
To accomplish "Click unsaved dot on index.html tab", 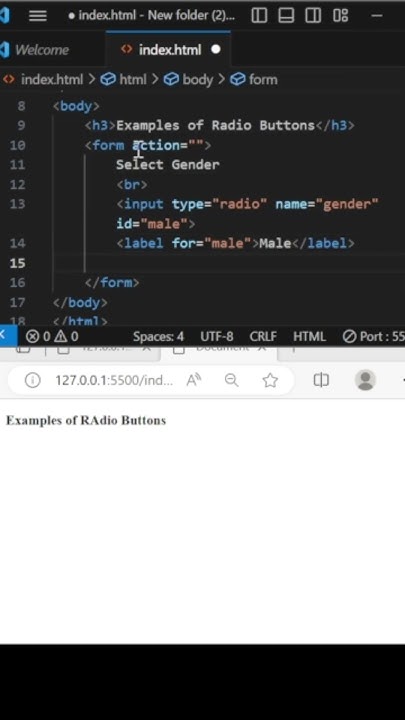I will click(216, 50).
